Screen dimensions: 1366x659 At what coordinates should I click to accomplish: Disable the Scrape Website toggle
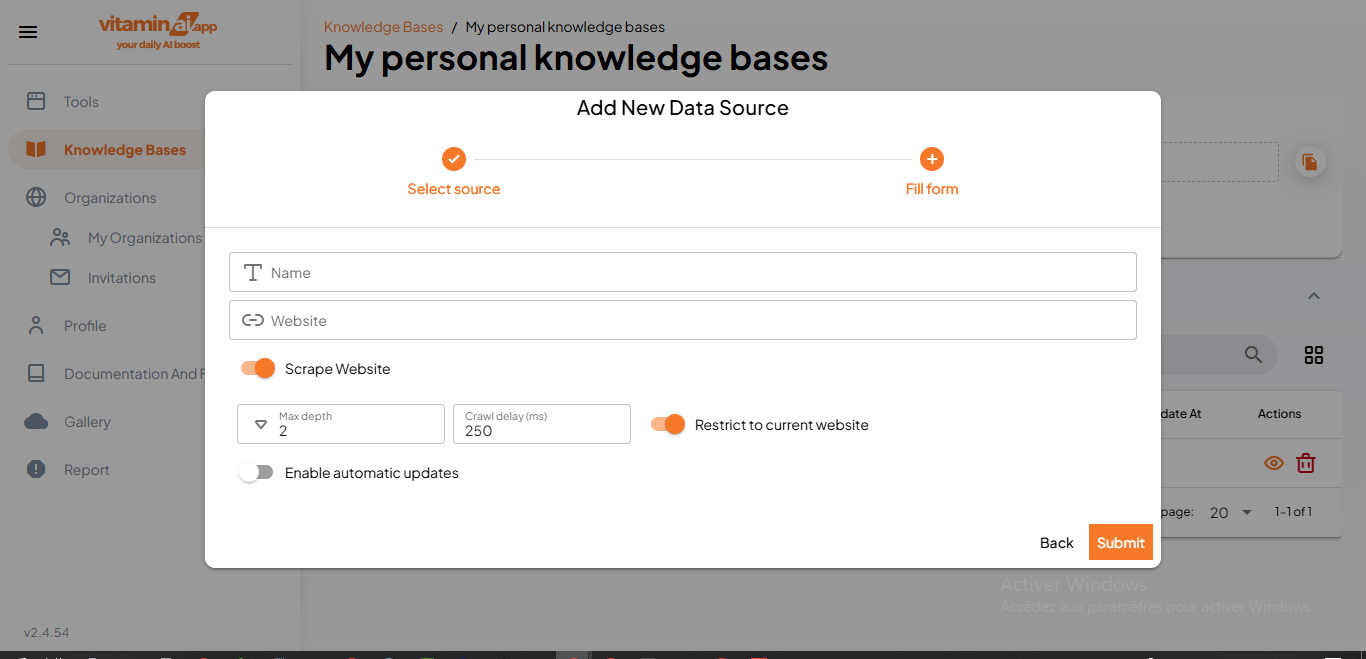pyautogui.click(x=258, y=369)
